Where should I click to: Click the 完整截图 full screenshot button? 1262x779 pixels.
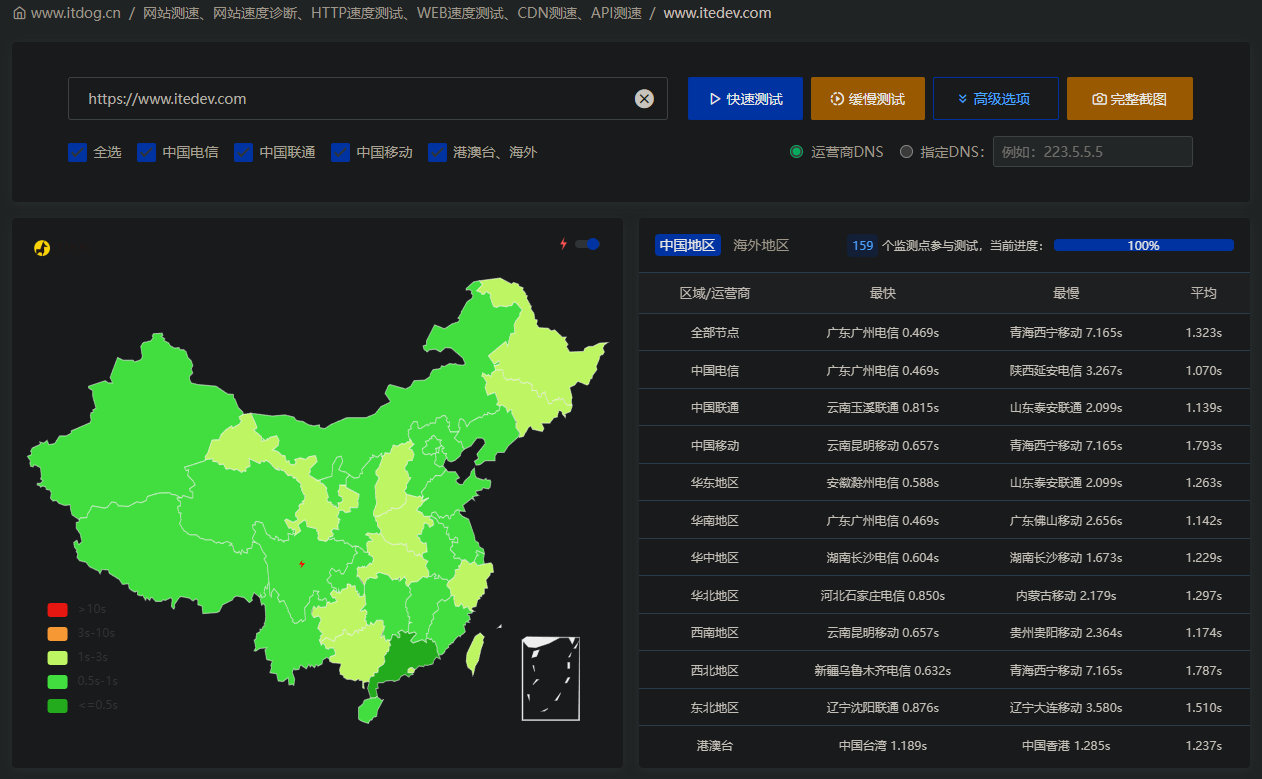pos(1129,99)
